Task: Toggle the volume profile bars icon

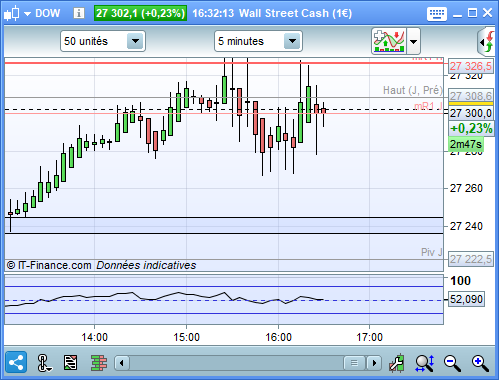Action: coord(99,363)
